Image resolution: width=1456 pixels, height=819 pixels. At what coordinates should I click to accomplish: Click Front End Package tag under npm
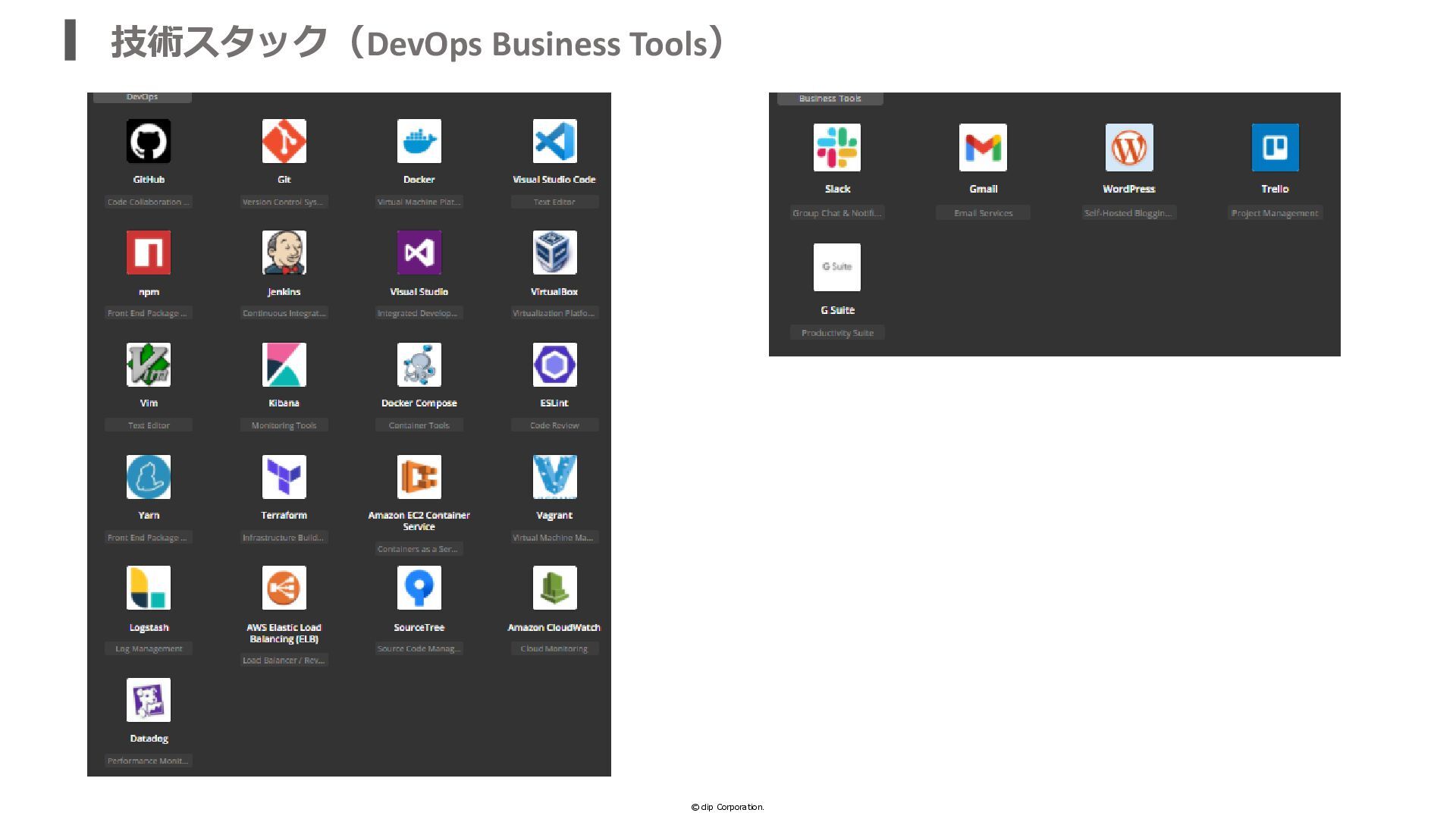pyautogui.click(x=149, y=313)
